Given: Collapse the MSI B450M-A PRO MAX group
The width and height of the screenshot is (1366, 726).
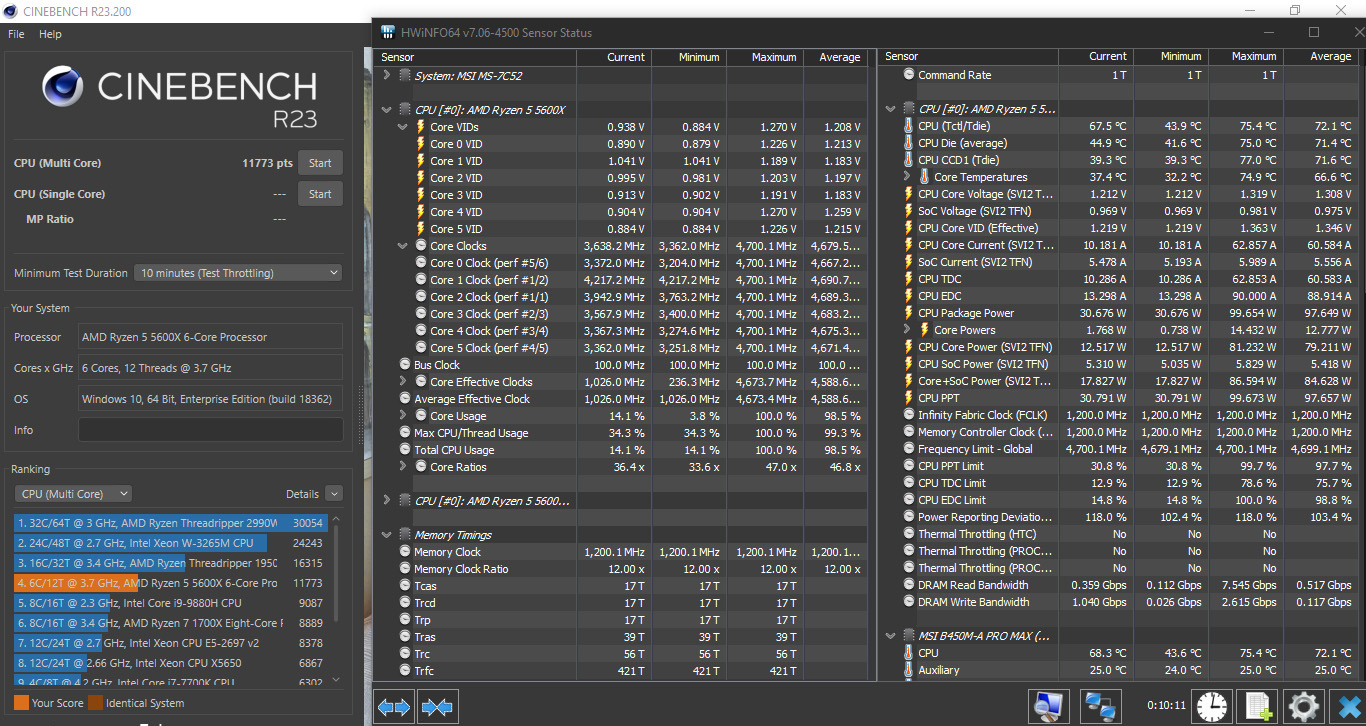Looking at the screenshot, I should point(890,636).
